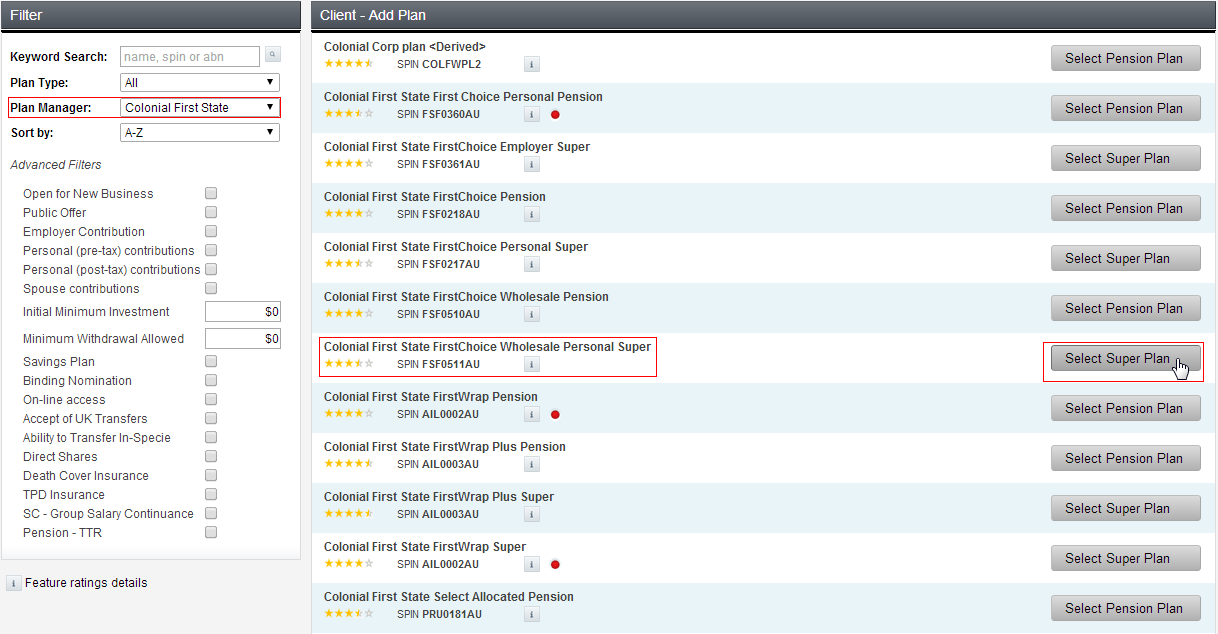This screenshot has height=634, width=1218.
Task: Open info icon for Colonial Corp plan
Action: [532, 64]
